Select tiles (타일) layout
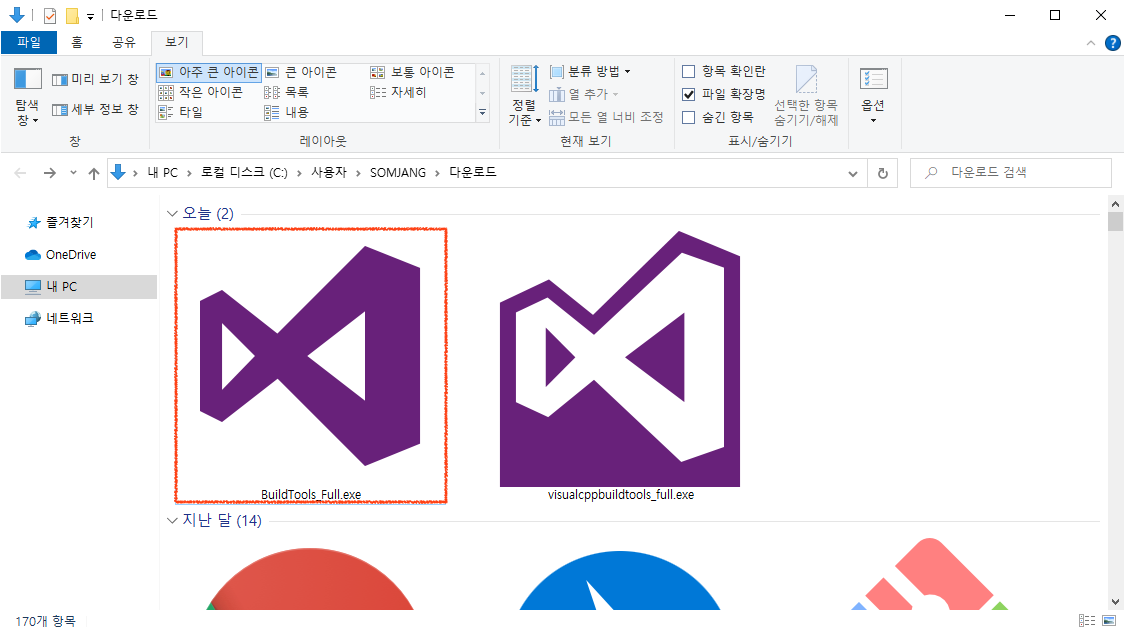The image size is (1125, 634). [x=181, y=113]
